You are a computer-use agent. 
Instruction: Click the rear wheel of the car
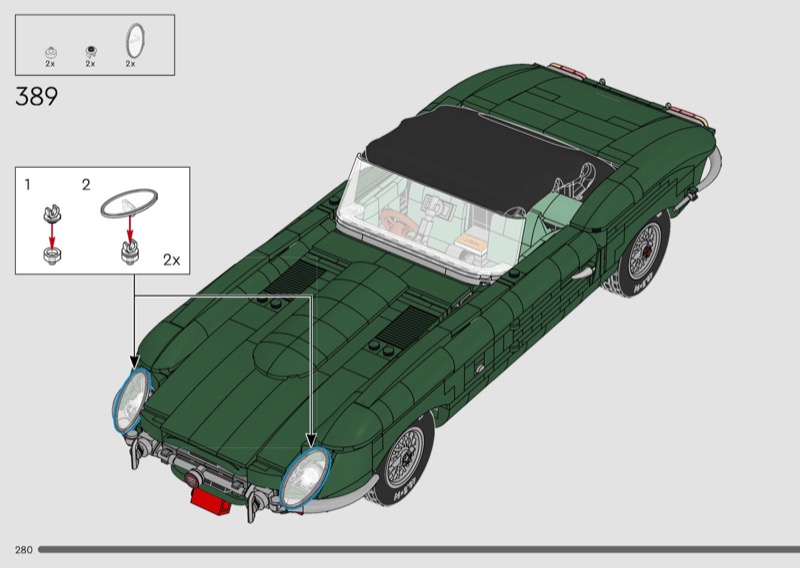640,253
